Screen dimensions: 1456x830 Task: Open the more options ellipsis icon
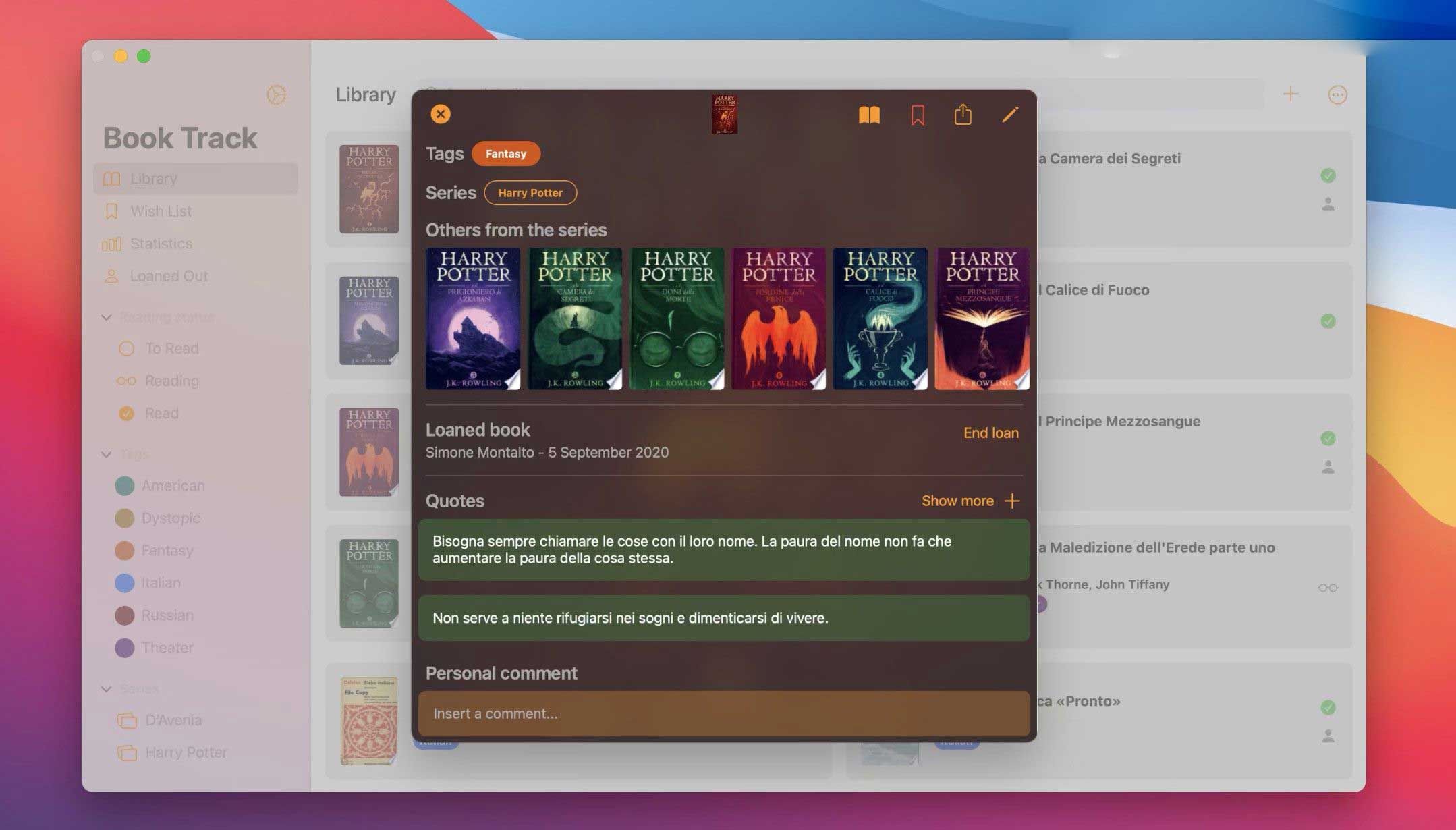1337,95
